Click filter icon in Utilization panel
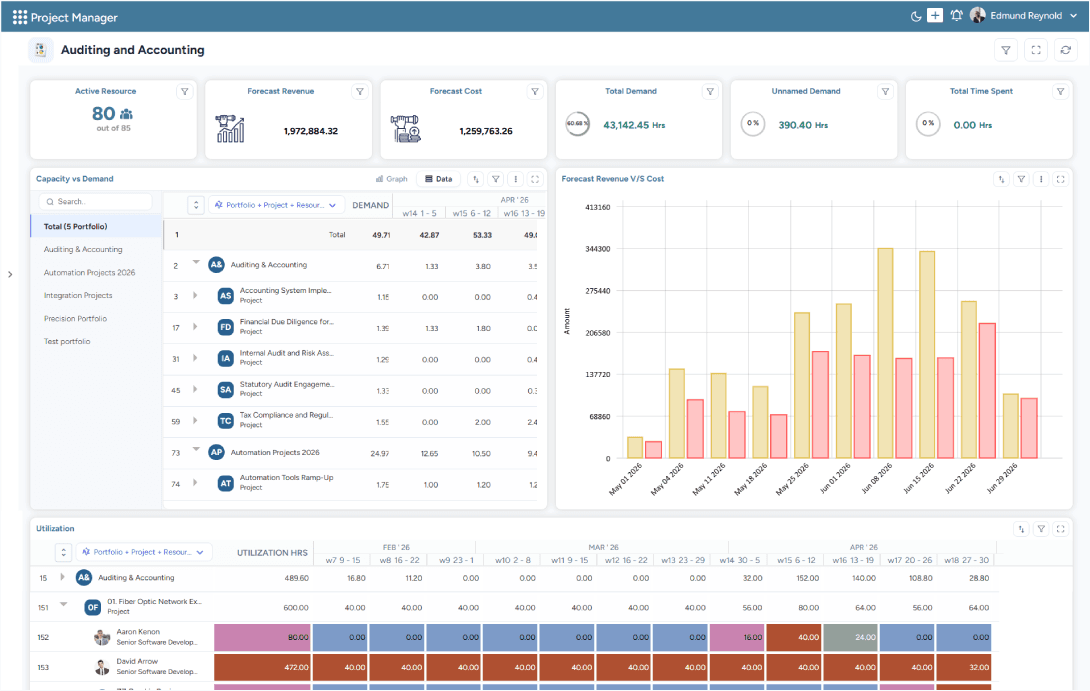Image resolution: width=1090 pixels, height=691 pixels. click(x=1041, y=529)
